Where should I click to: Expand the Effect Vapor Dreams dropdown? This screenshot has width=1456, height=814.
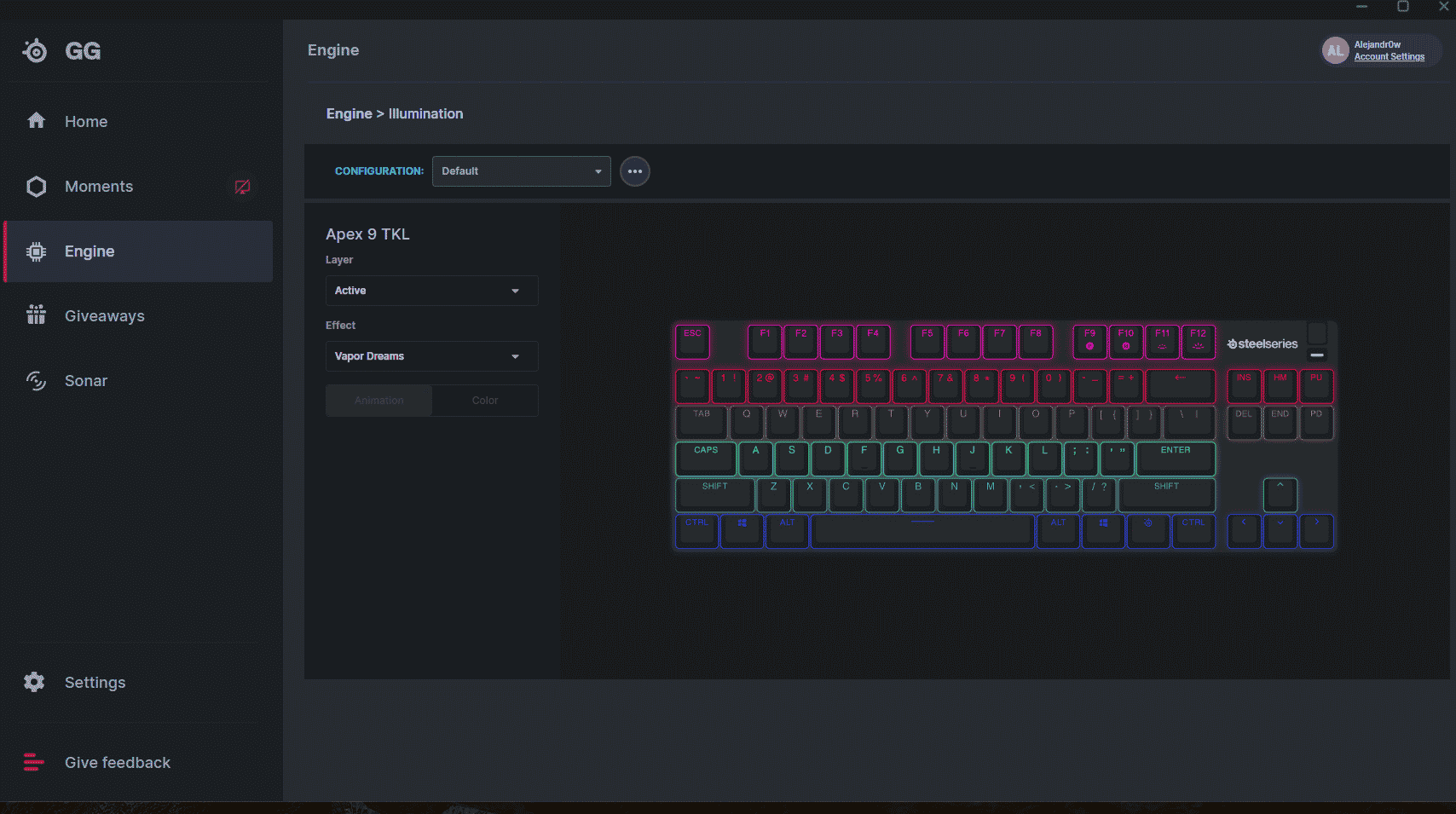tap(432, 356)
